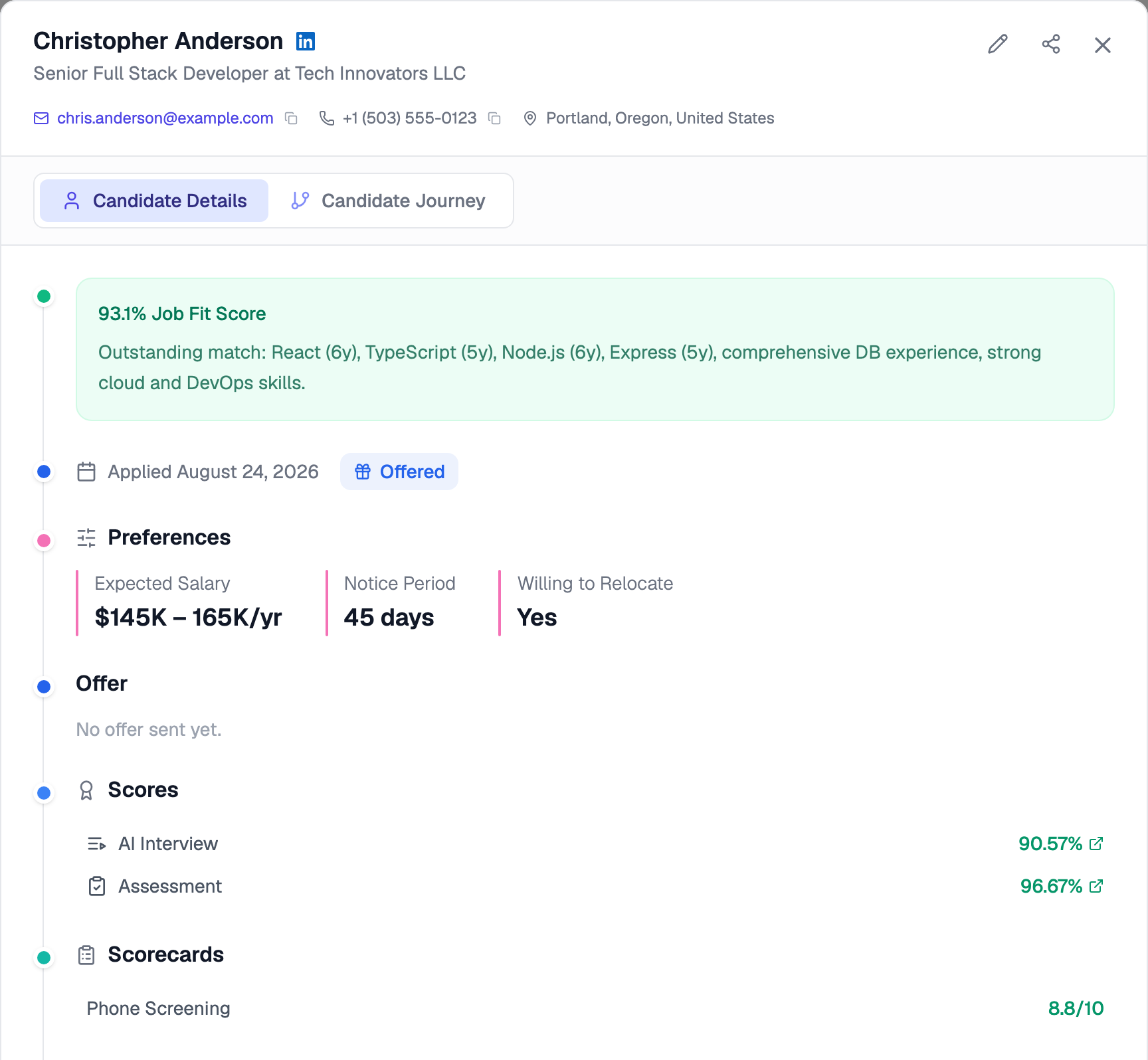The width and height of the screenshot is (1148, 1060).
Task: Click the Scores award ribbon icon
Action: click(x=86, y=790)
